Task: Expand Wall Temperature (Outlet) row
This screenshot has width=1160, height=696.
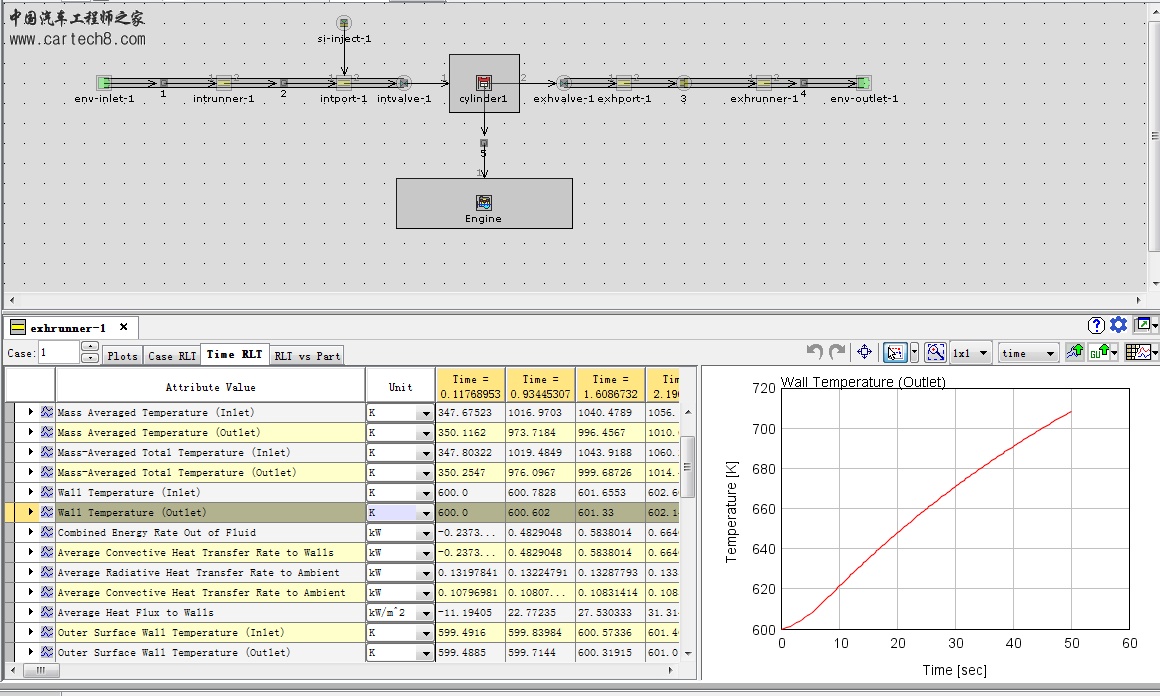Action: pyautogui.click(x=30, y=512)
